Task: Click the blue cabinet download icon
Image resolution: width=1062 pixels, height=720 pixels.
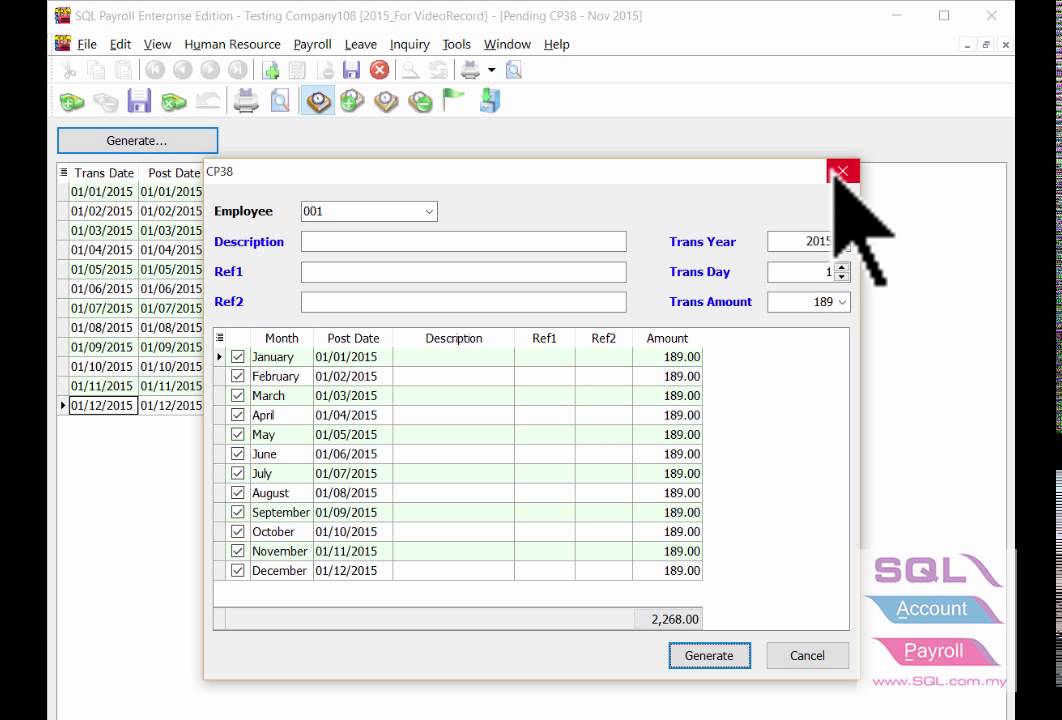Action: (490, 102)
